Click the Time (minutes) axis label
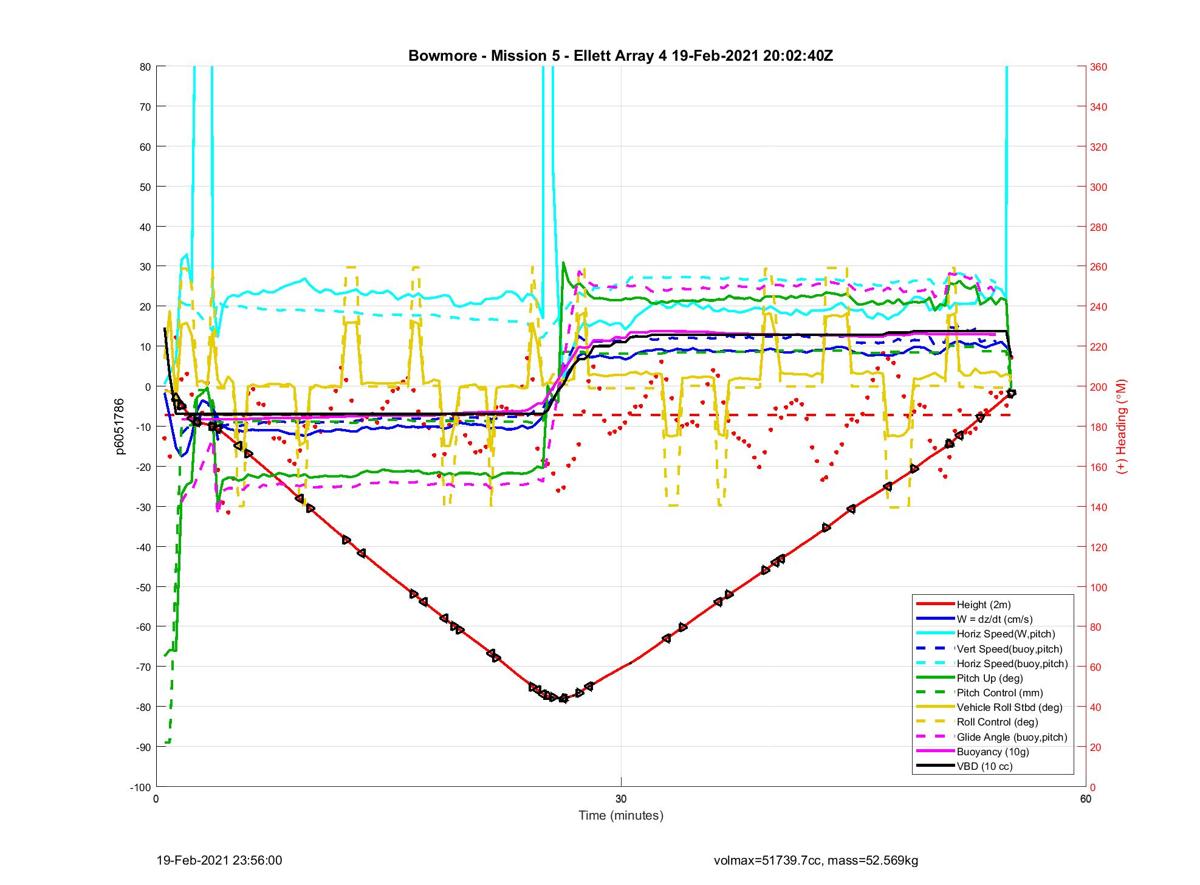 pos(621,815)
